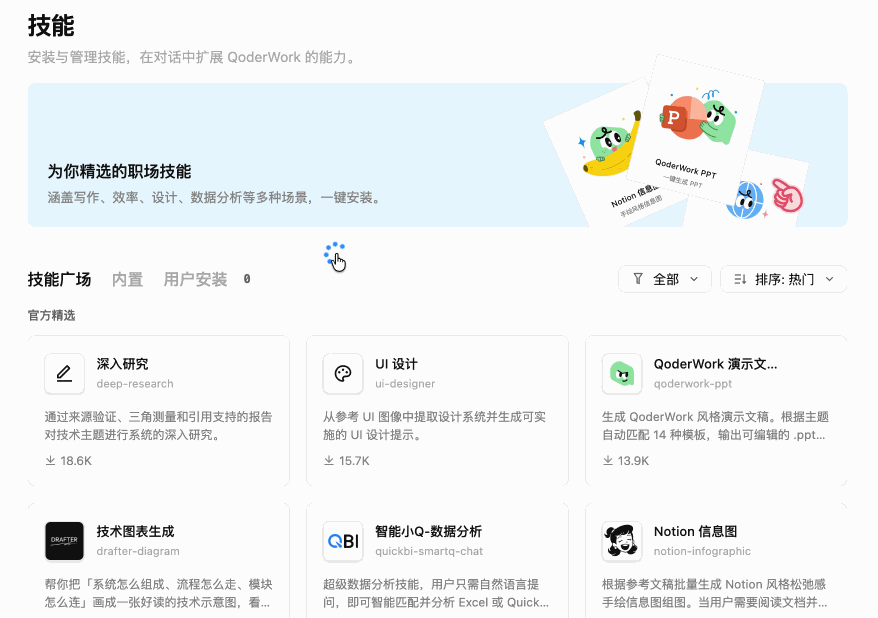878x618 pixels.
Task: Open the 智能小Q-数据分析 skill title
Action: pos(428,531)
